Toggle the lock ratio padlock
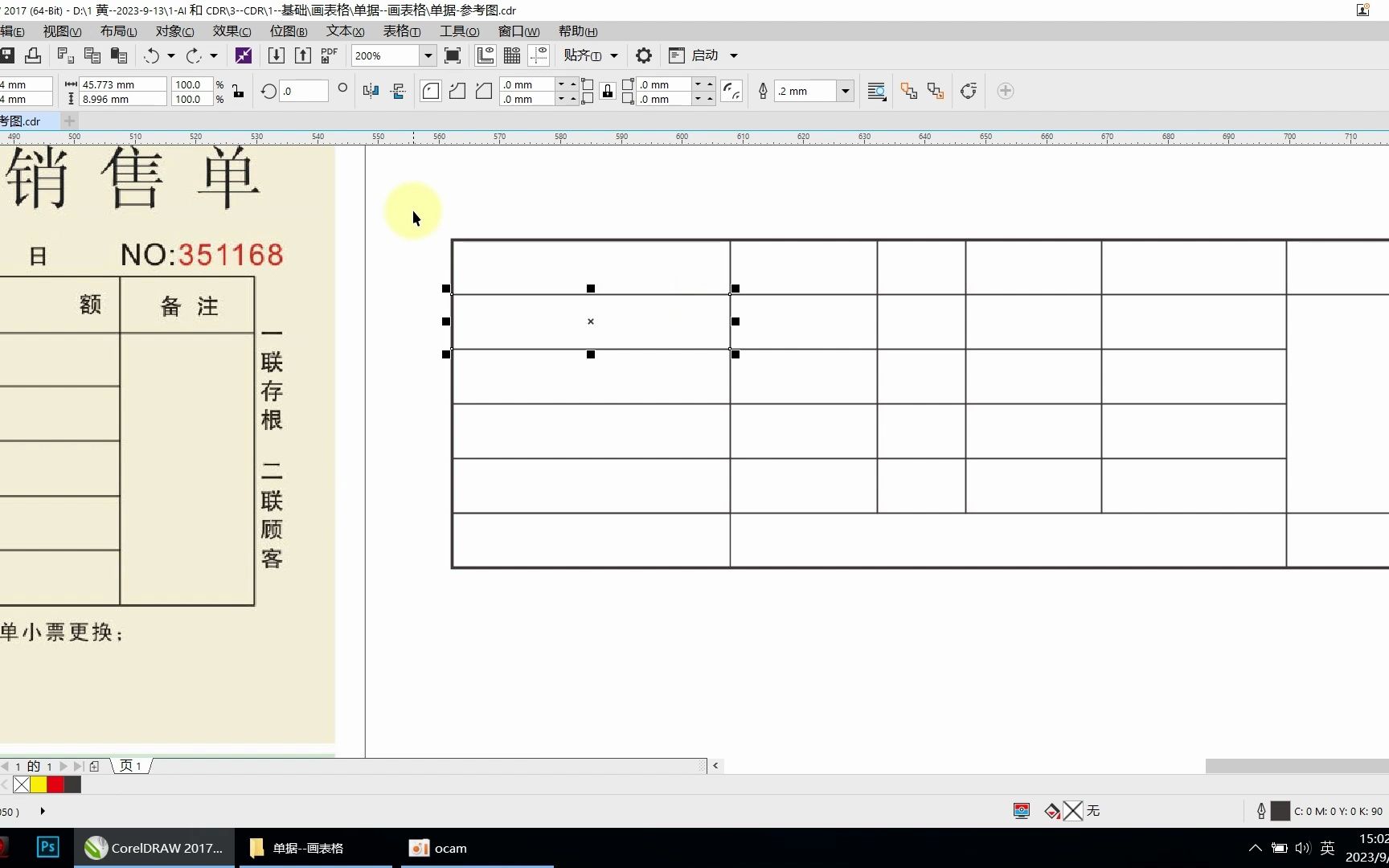 (238, 91)
